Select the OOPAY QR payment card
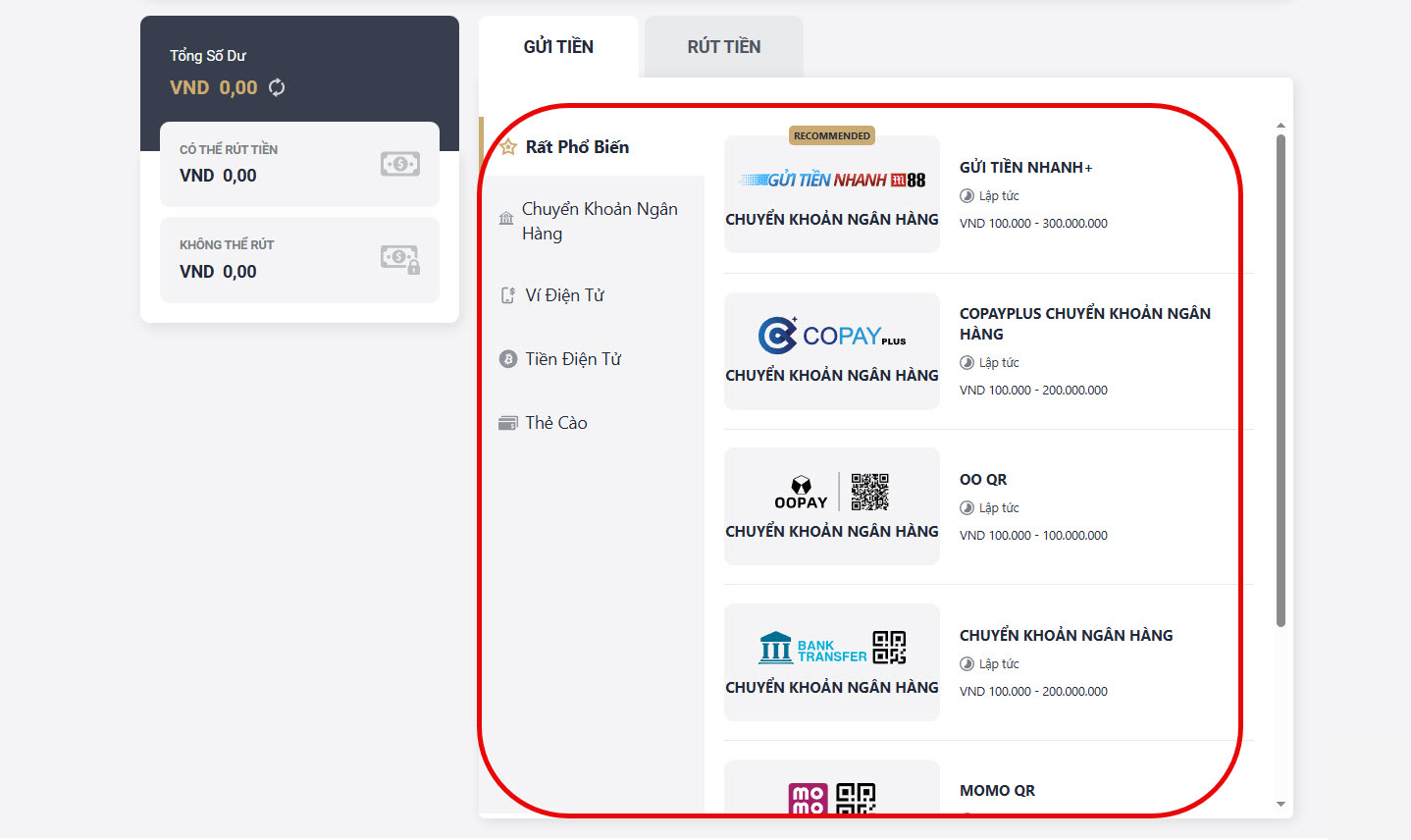This screenshot has width=1411, height=840. click(x=831, y=506)
